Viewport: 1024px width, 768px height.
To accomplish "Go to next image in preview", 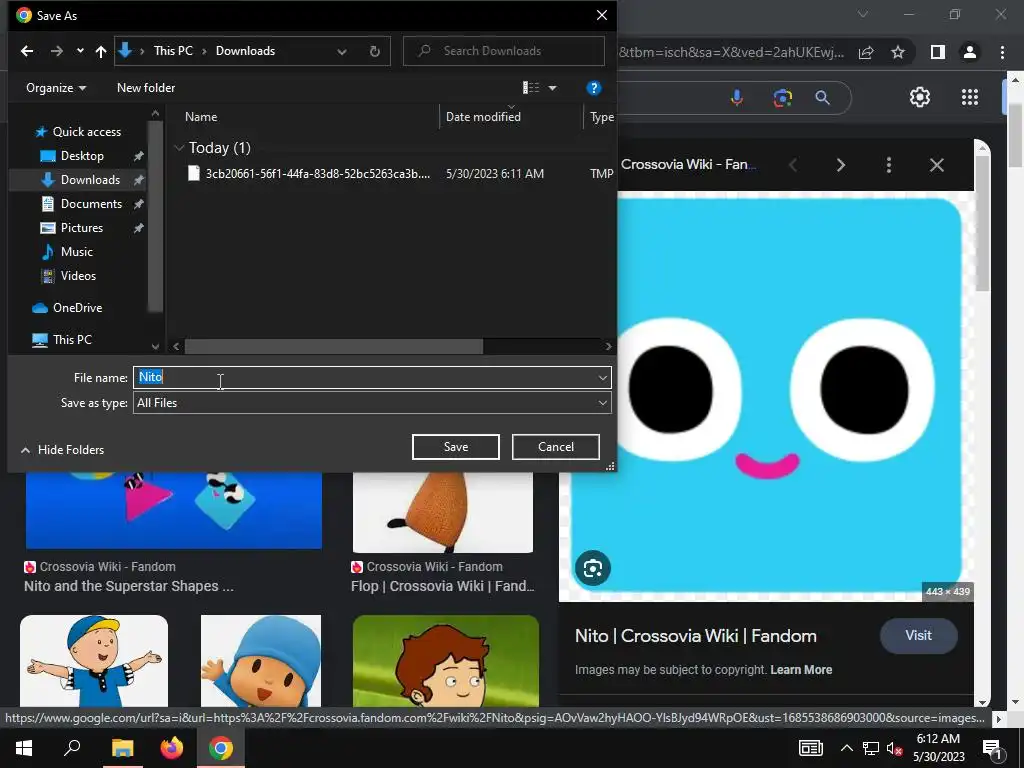I will [x=840, y=165].
